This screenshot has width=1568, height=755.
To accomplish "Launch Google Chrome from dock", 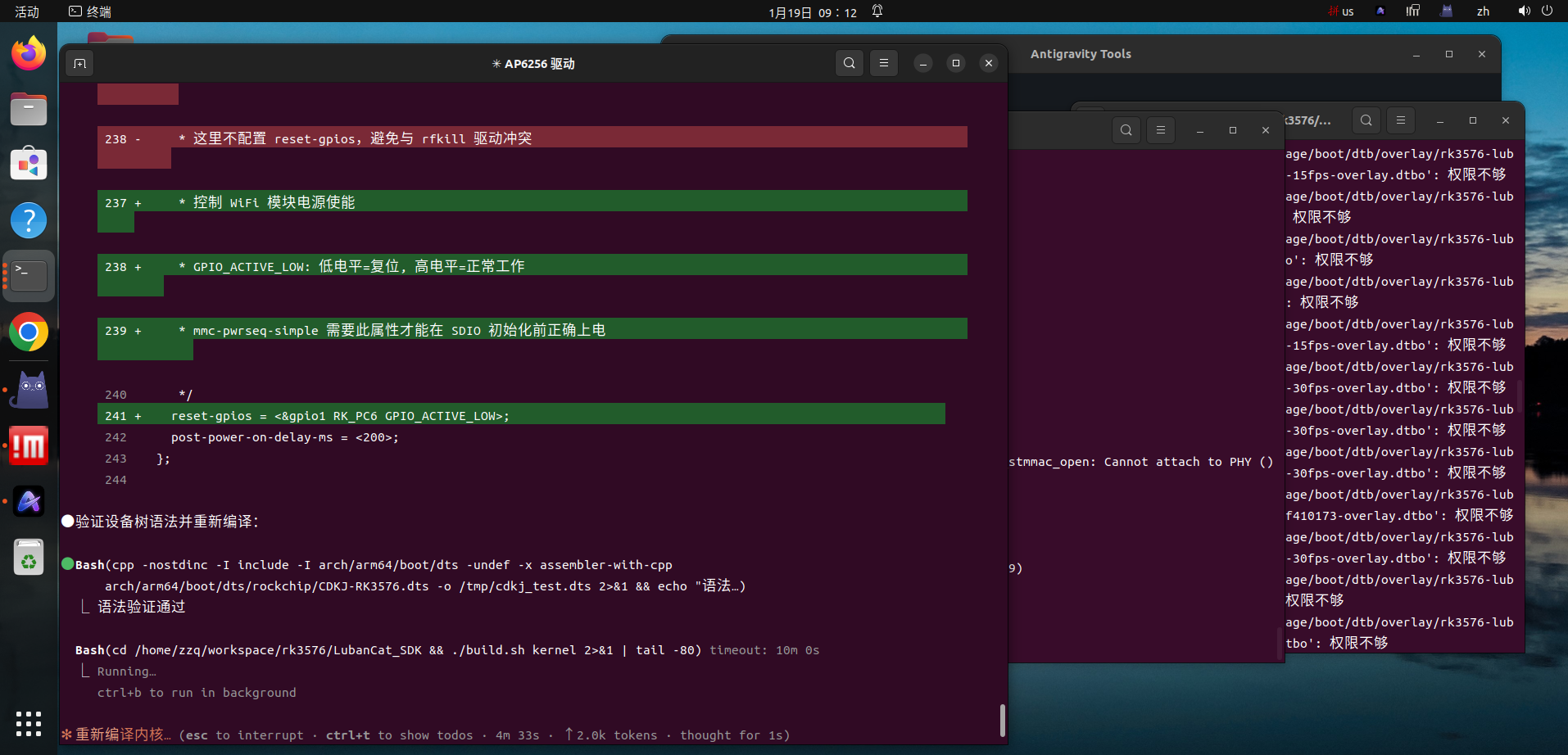I will (29, 332).
